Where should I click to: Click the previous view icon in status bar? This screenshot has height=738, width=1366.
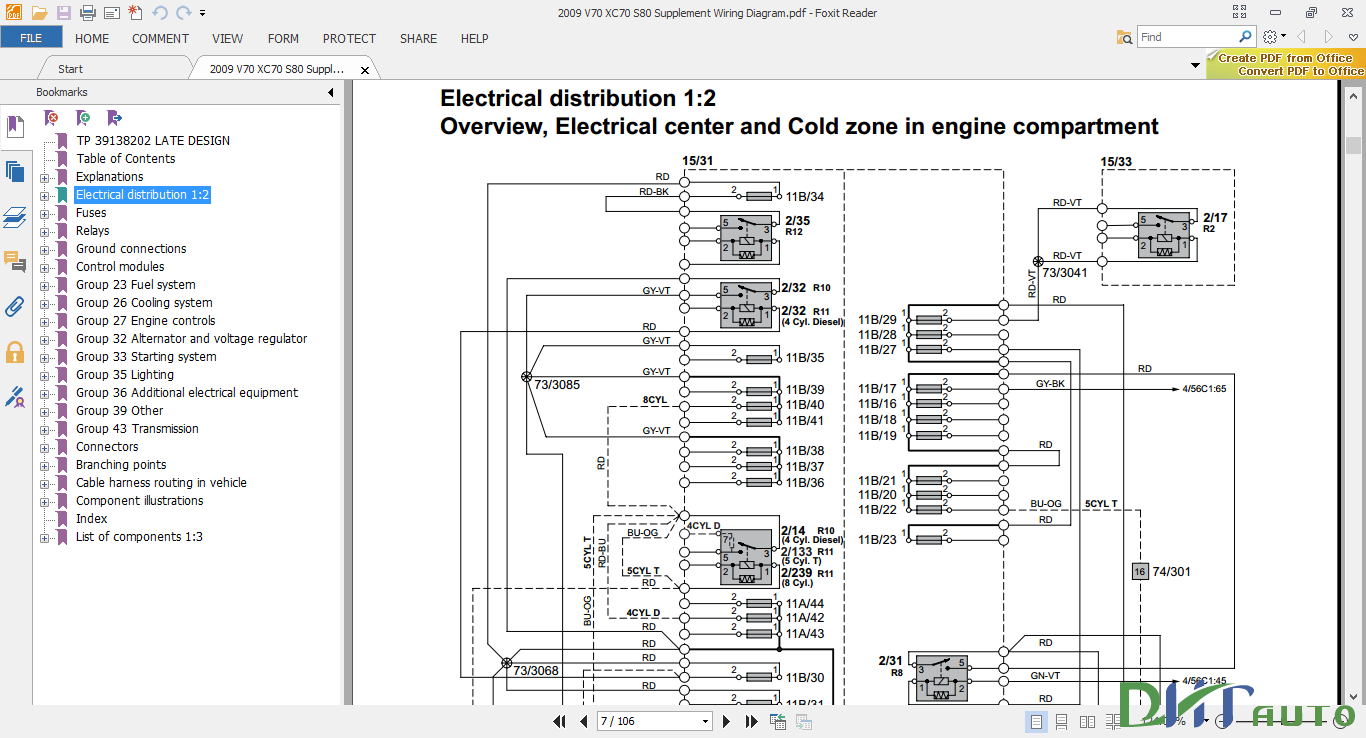pyautogui.click(x=777, y=721)
